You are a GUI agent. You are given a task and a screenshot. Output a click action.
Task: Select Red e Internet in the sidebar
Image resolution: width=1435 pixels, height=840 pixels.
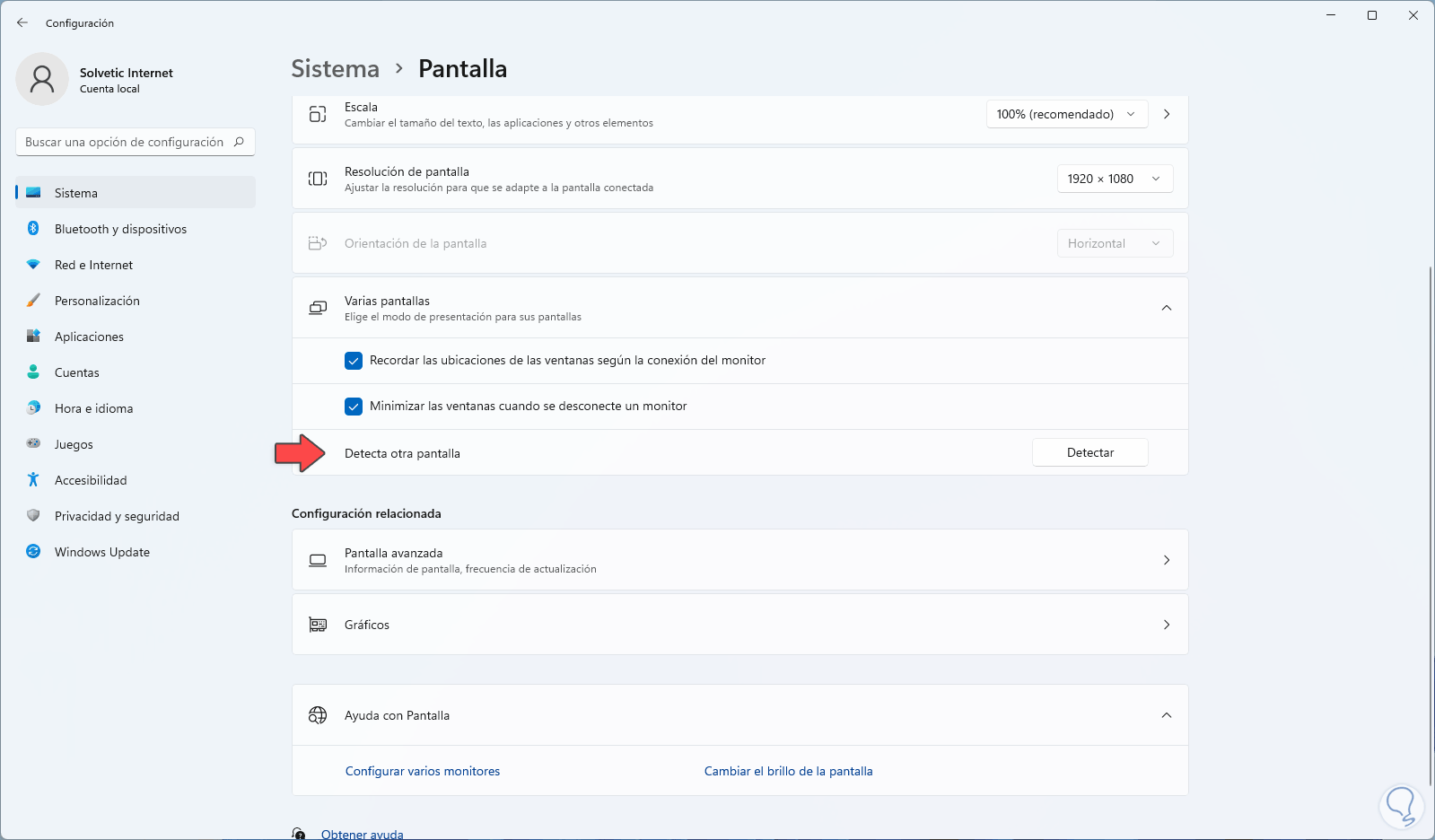click(x=93, y=265)
